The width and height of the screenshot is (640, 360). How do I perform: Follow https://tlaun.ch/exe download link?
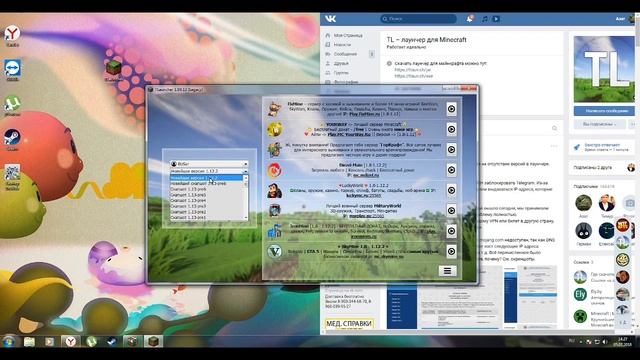pos(413,76)
